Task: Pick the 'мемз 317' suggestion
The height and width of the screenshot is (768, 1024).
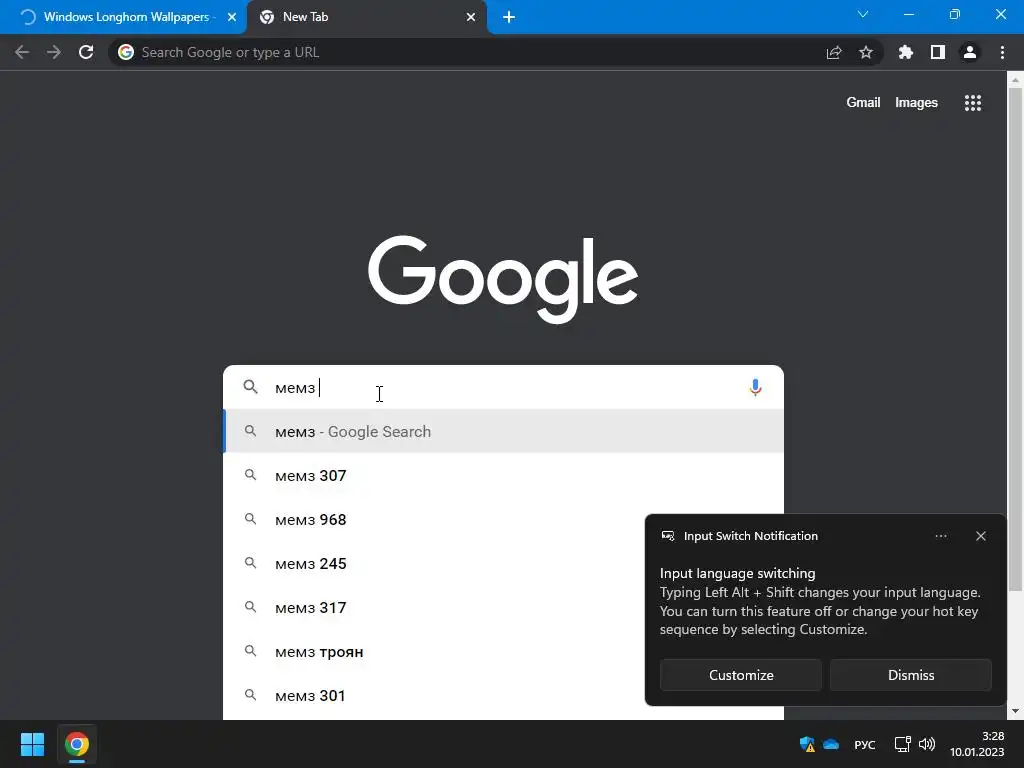Action: (434, 607)
